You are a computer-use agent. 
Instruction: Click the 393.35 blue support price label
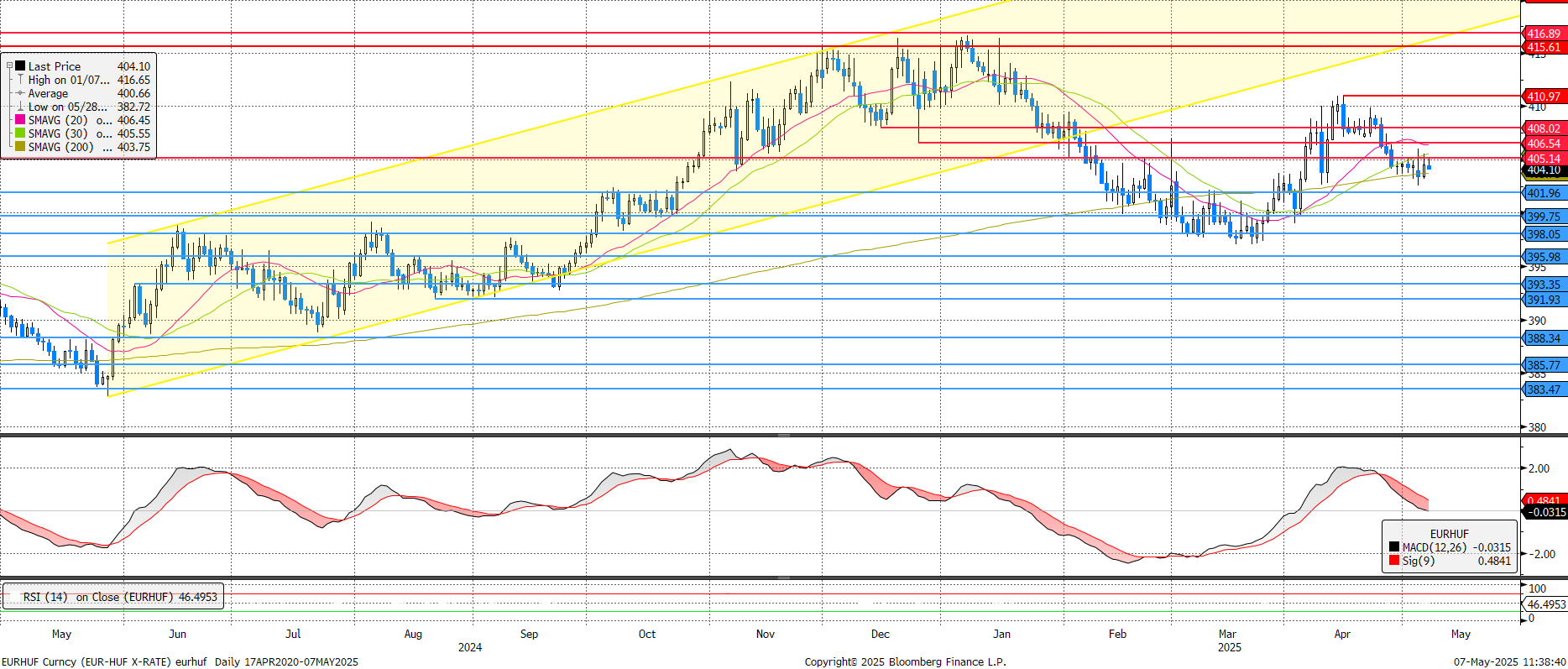[1544, 285]
